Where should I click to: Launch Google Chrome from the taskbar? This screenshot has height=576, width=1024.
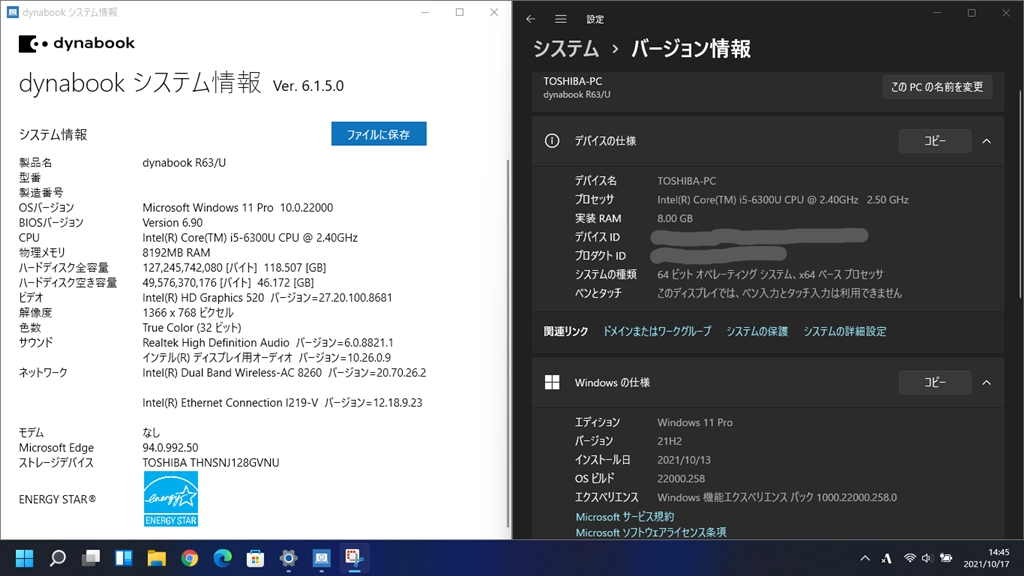pyautogui.click(x=189, y=558)
